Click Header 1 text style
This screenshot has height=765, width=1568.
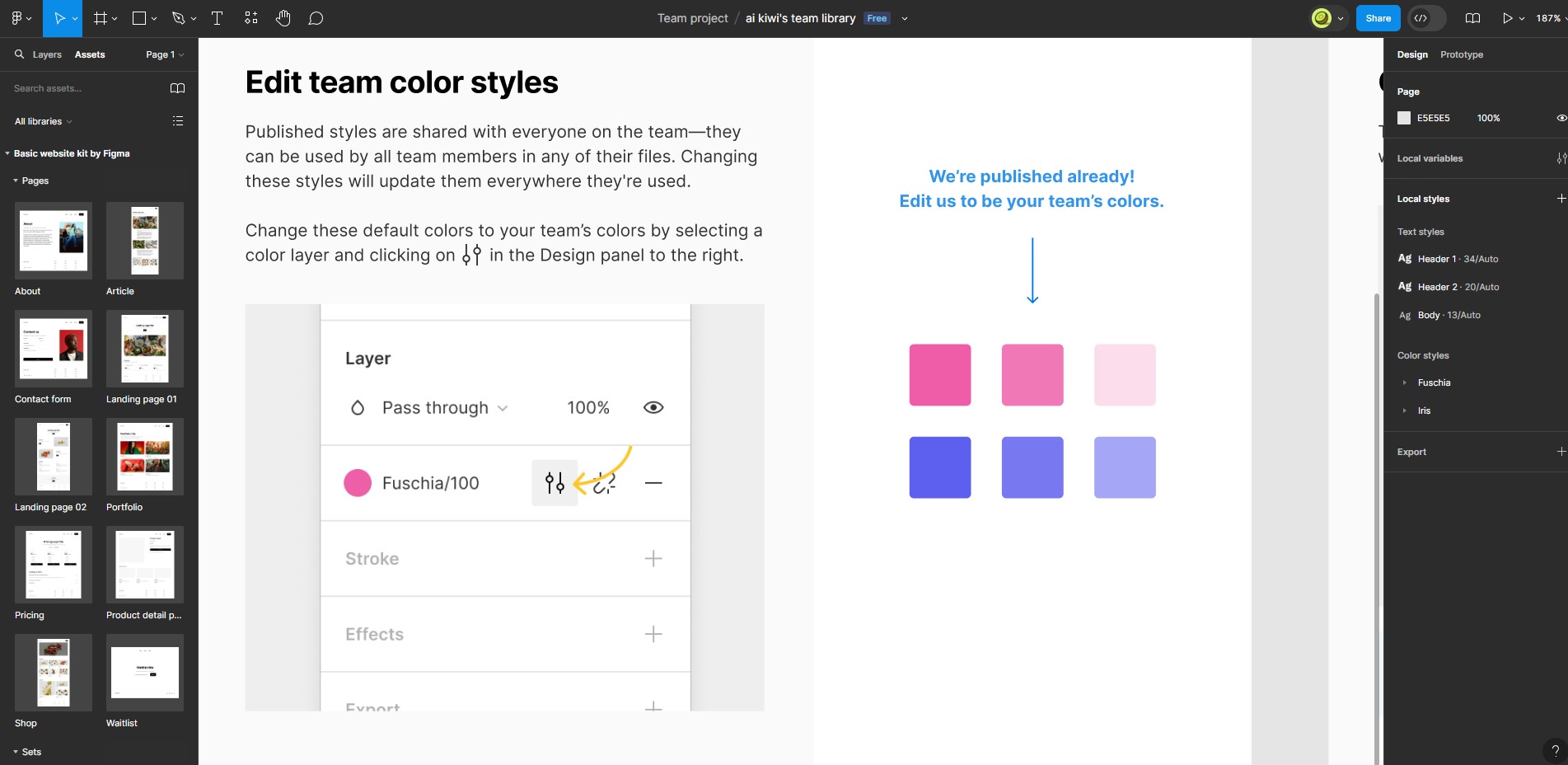point(1449,259)
